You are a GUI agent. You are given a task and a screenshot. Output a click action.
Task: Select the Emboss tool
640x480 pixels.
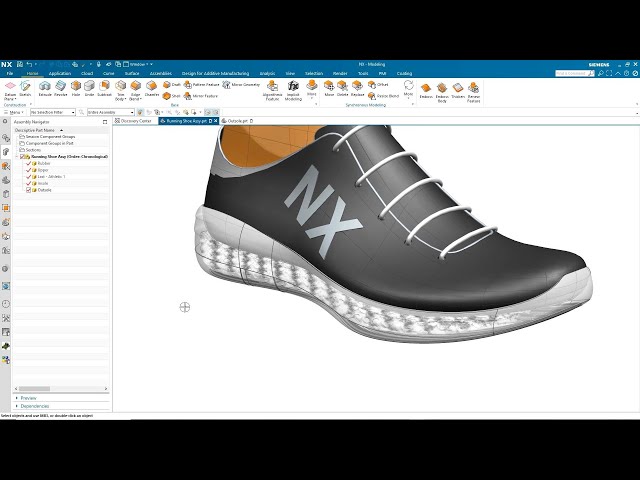pyautogui.click(x=426, y=91)
